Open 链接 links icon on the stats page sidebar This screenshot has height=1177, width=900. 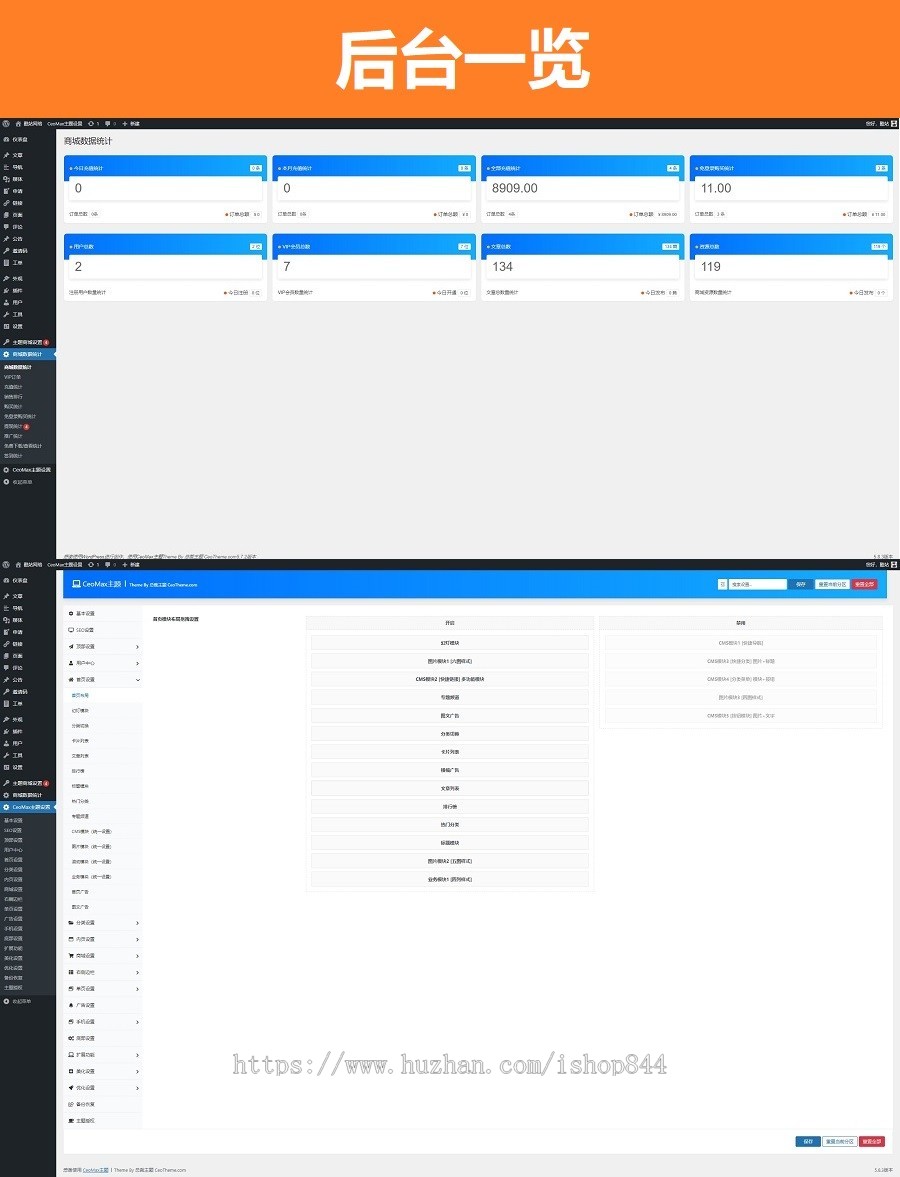coord(6,203)
